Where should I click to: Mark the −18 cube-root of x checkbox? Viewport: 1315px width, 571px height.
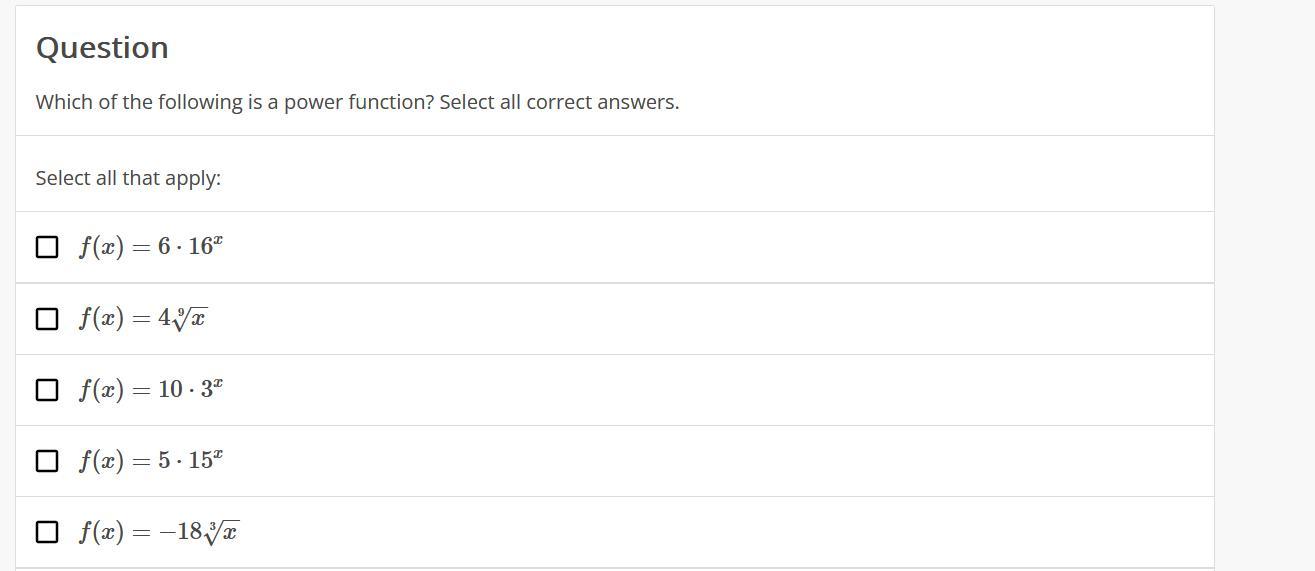[x=47, y=531]
